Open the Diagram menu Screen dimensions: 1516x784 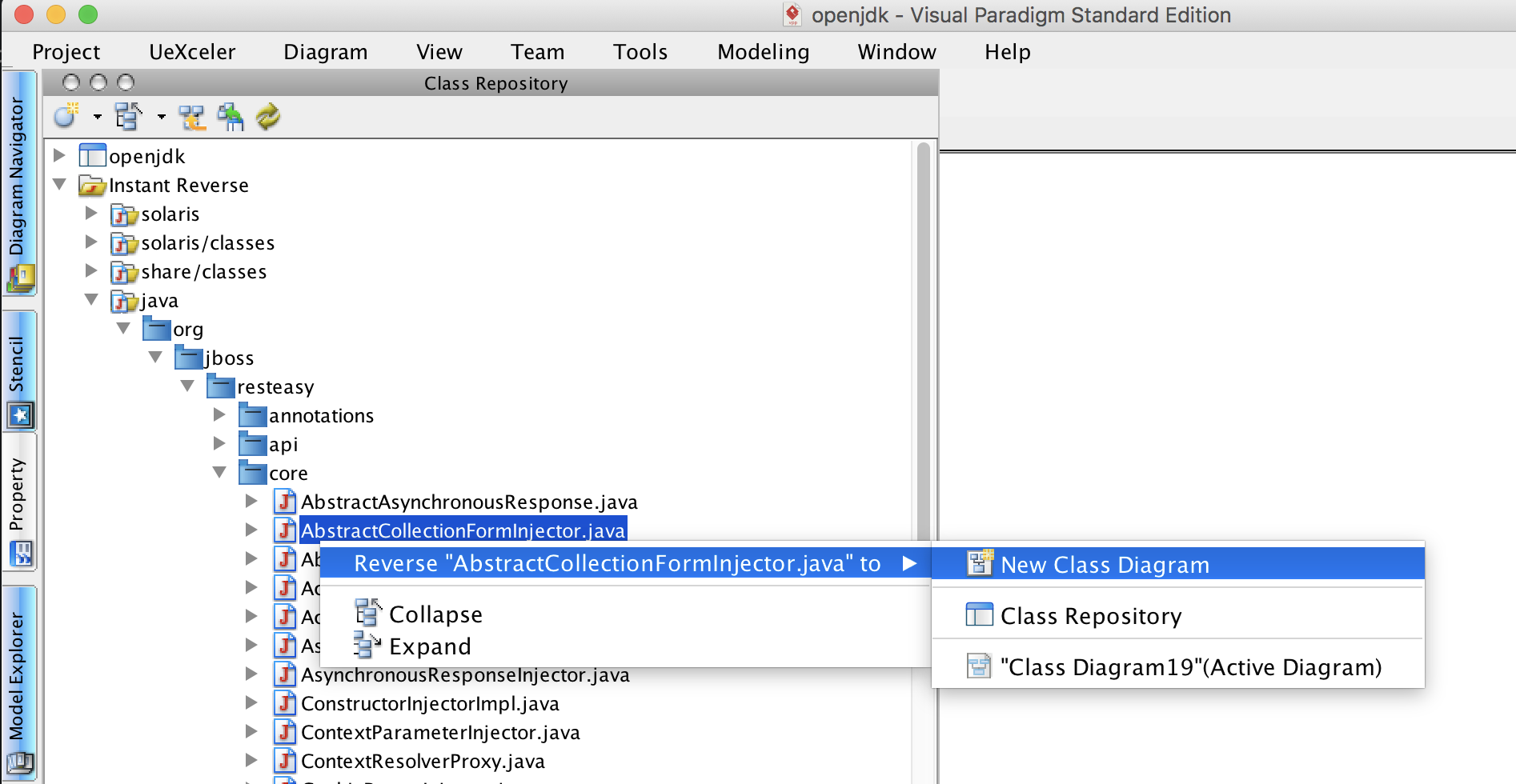point(326,52)
